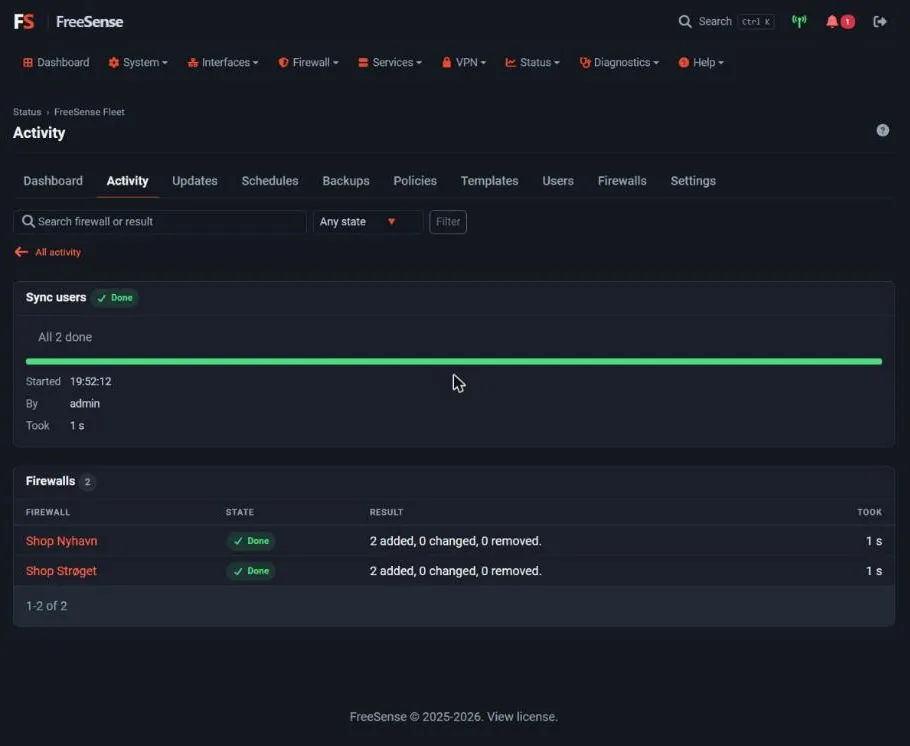910x746 pixels.
Task: Expand the System menu
Action: pyautogui.click(x=138, y=62)
